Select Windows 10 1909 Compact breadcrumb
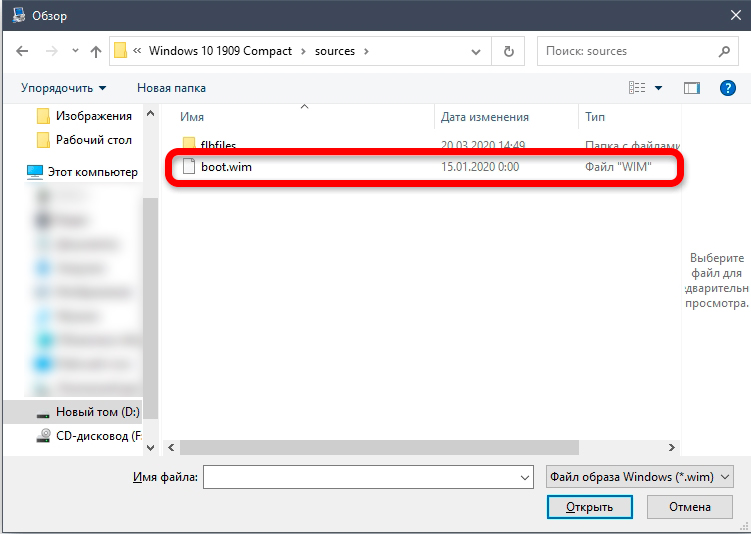Image resolution: width=751 pixels, height=534 pixels. [220, 51]
